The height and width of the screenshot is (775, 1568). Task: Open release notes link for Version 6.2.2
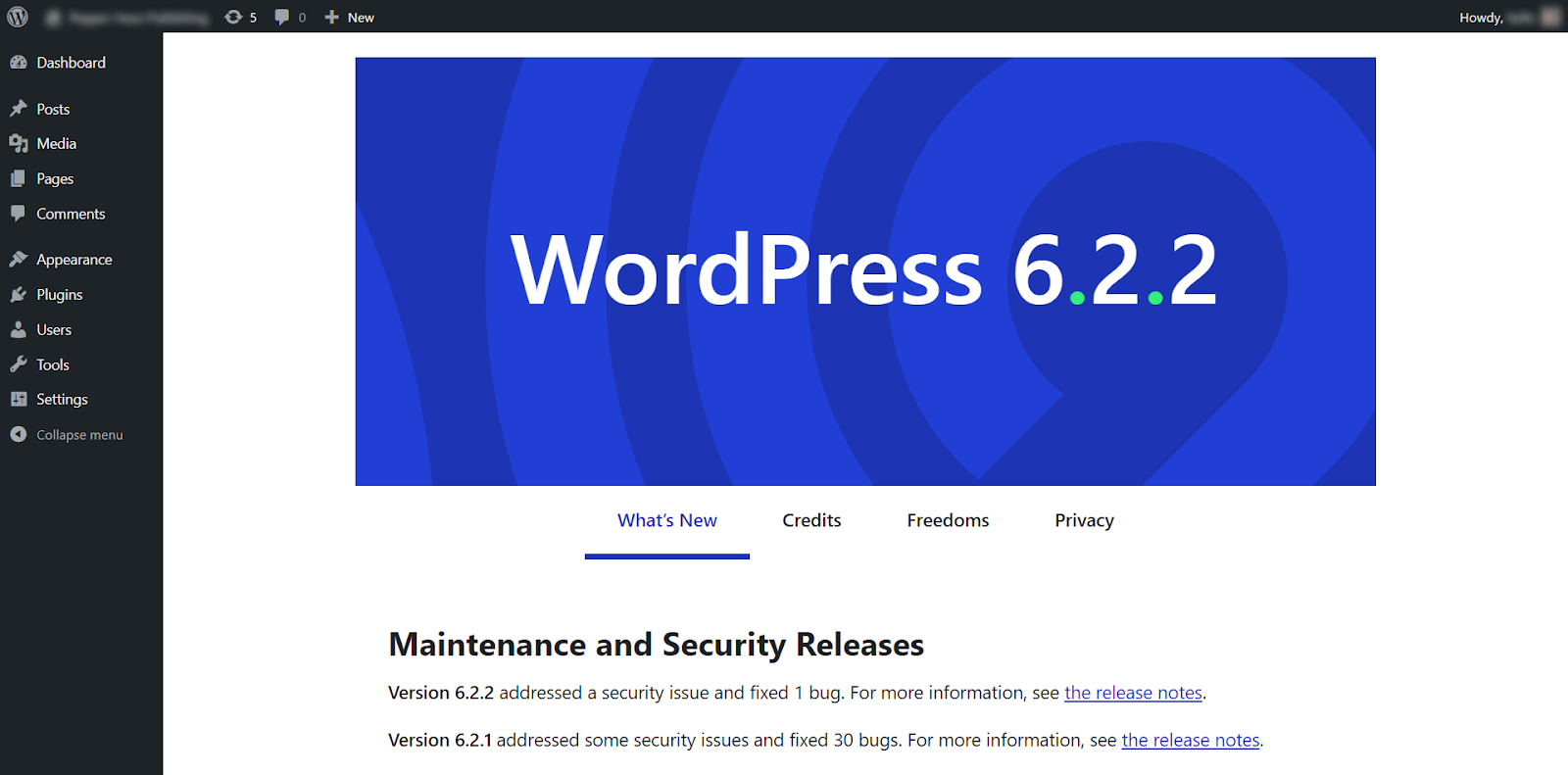click(x=1133, y=693)
